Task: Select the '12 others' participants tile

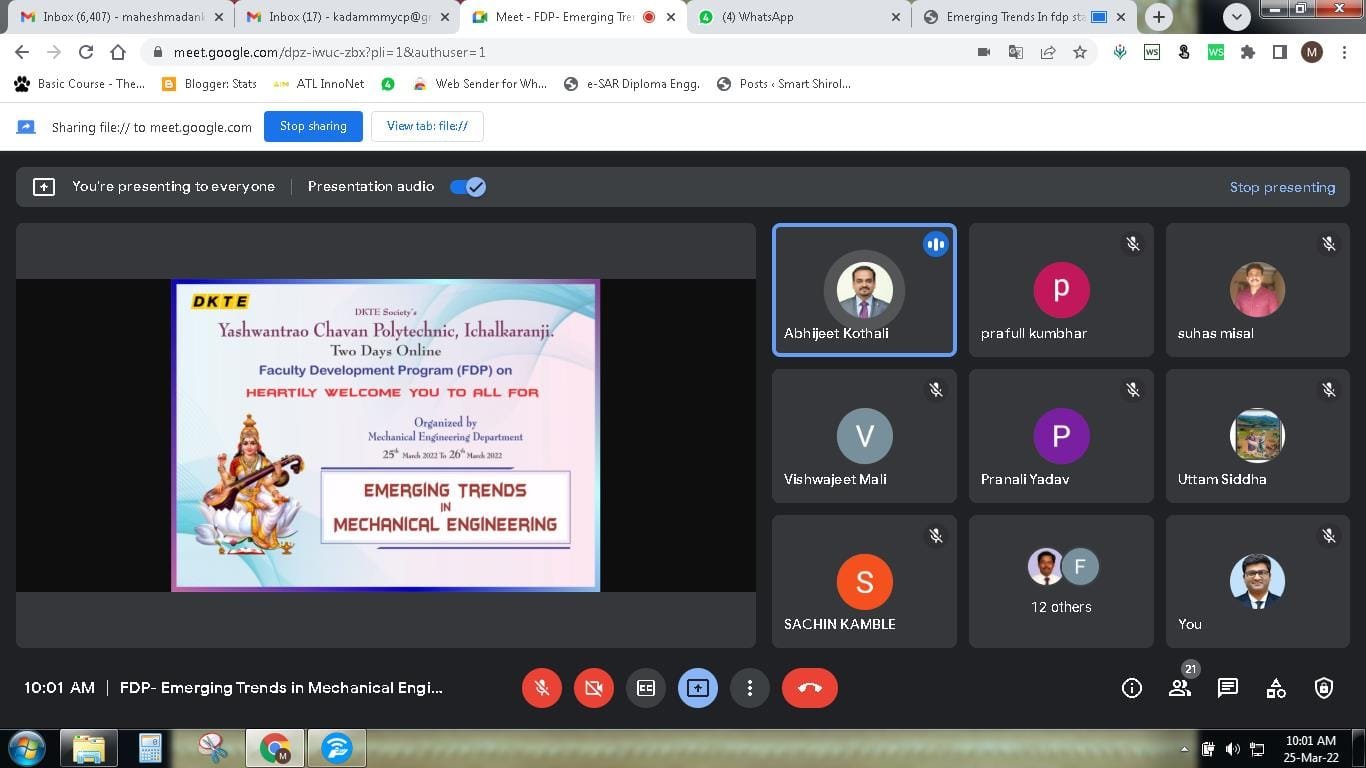Action: point(1061,581)
